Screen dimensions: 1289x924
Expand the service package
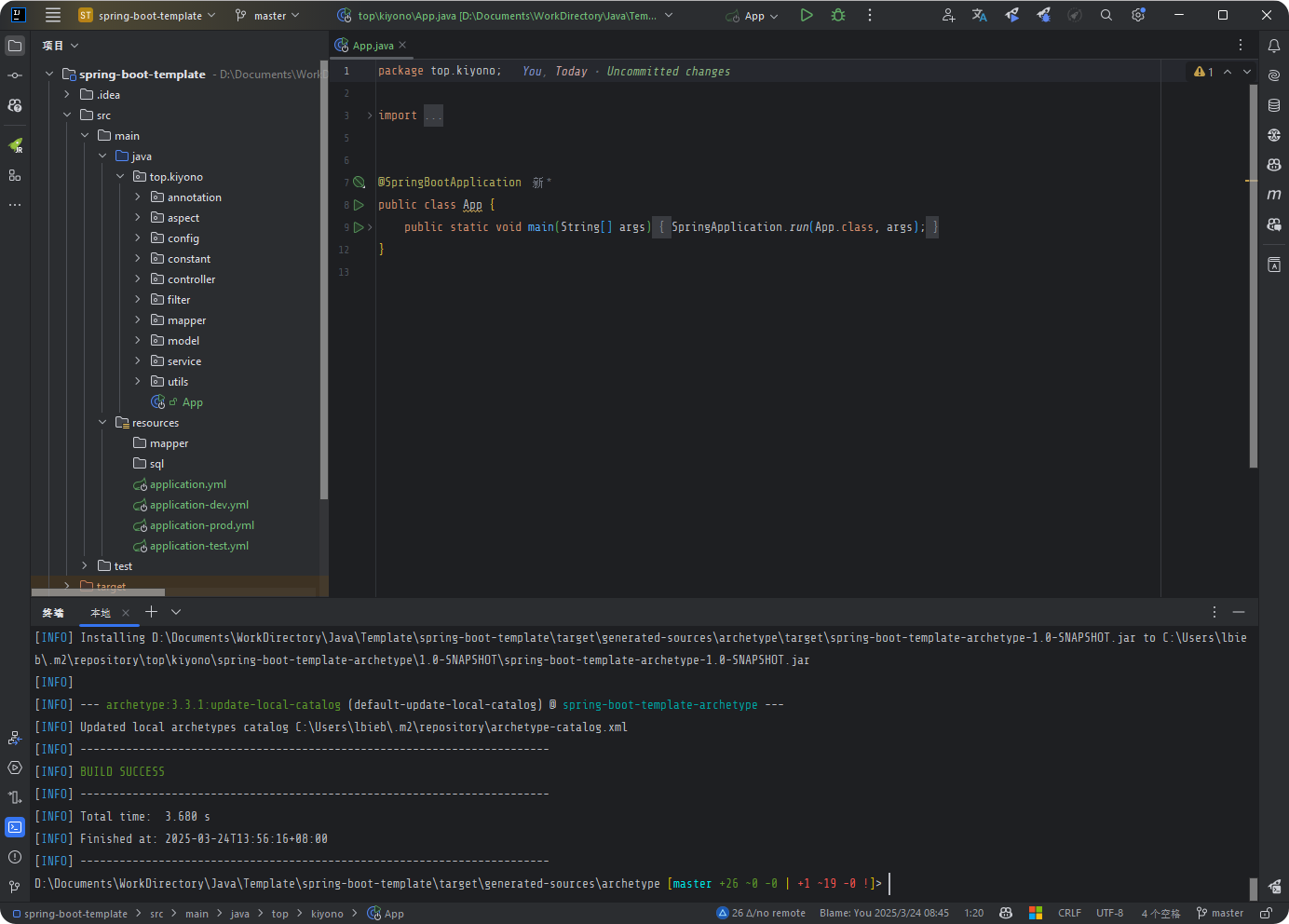pos(138,361)
